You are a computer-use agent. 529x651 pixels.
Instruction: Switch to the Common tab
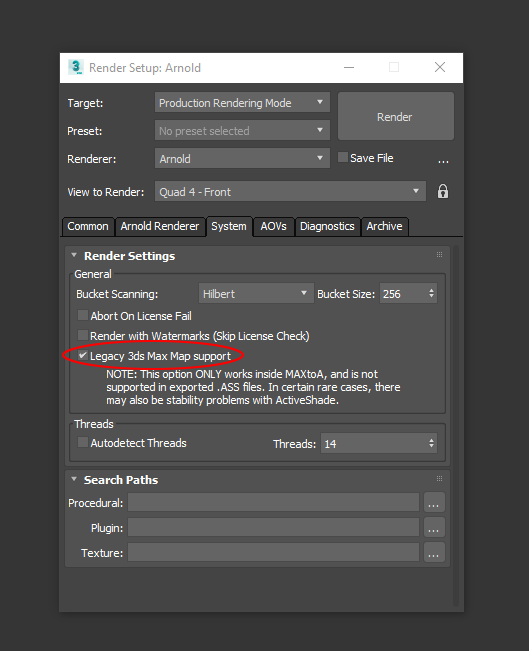click(88, 226)
